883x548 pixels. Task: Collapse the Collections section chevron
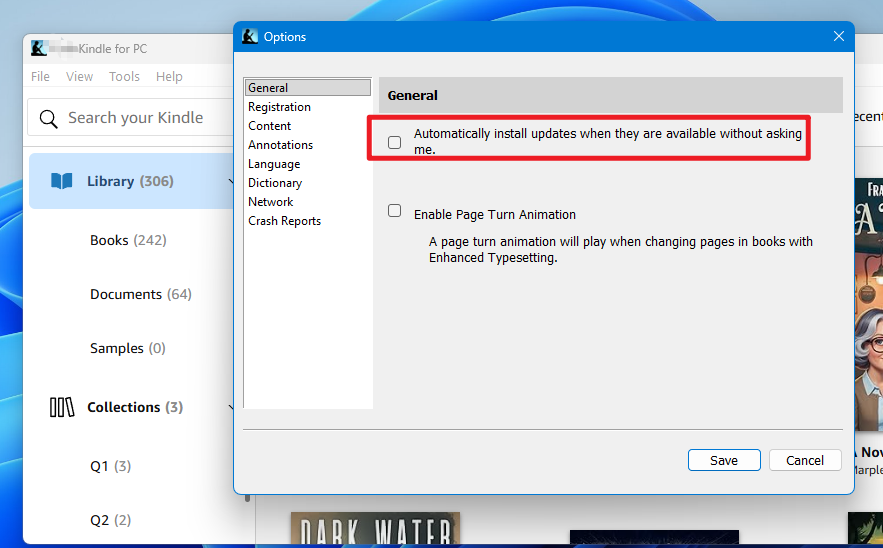[x=231, y=407]
